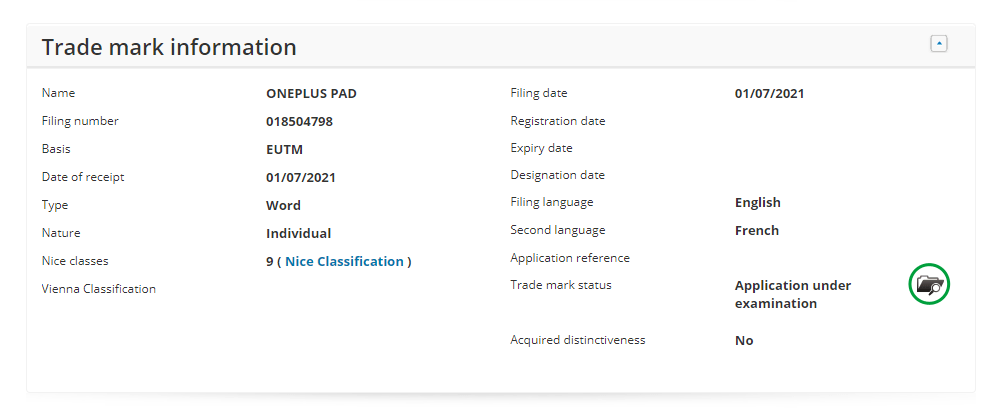Screen dimensions: 1003x417
Task: Open the Nice Classification link
Action: 344,261
